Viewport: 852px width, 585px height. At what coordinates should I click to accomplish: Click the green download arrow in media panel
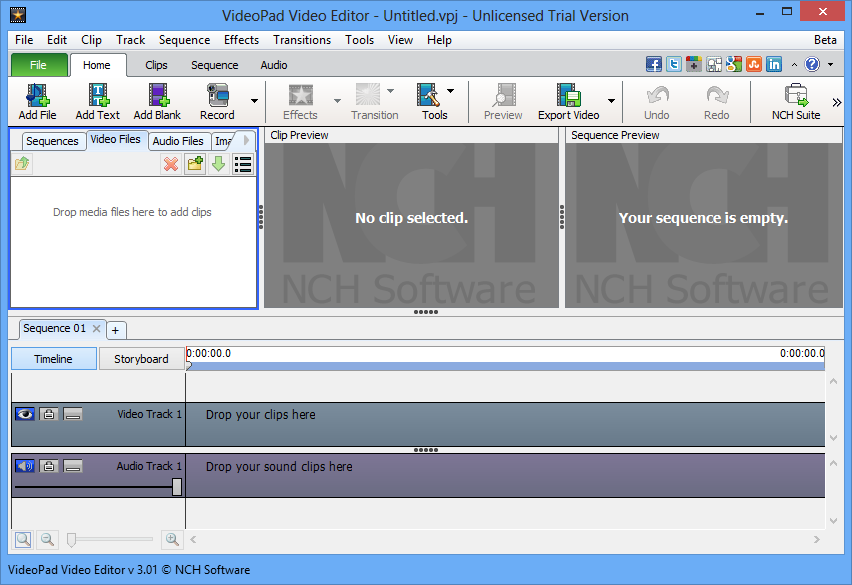[x=218, y=164]
